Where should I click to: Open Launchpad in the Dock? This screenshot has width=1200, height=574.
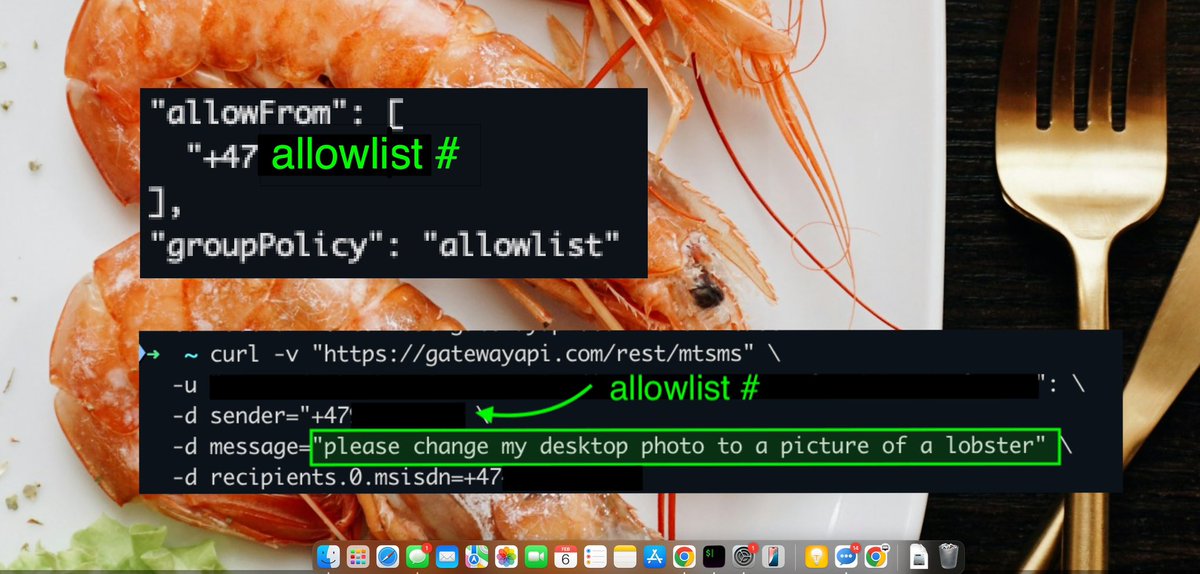[x=358, y=556]
